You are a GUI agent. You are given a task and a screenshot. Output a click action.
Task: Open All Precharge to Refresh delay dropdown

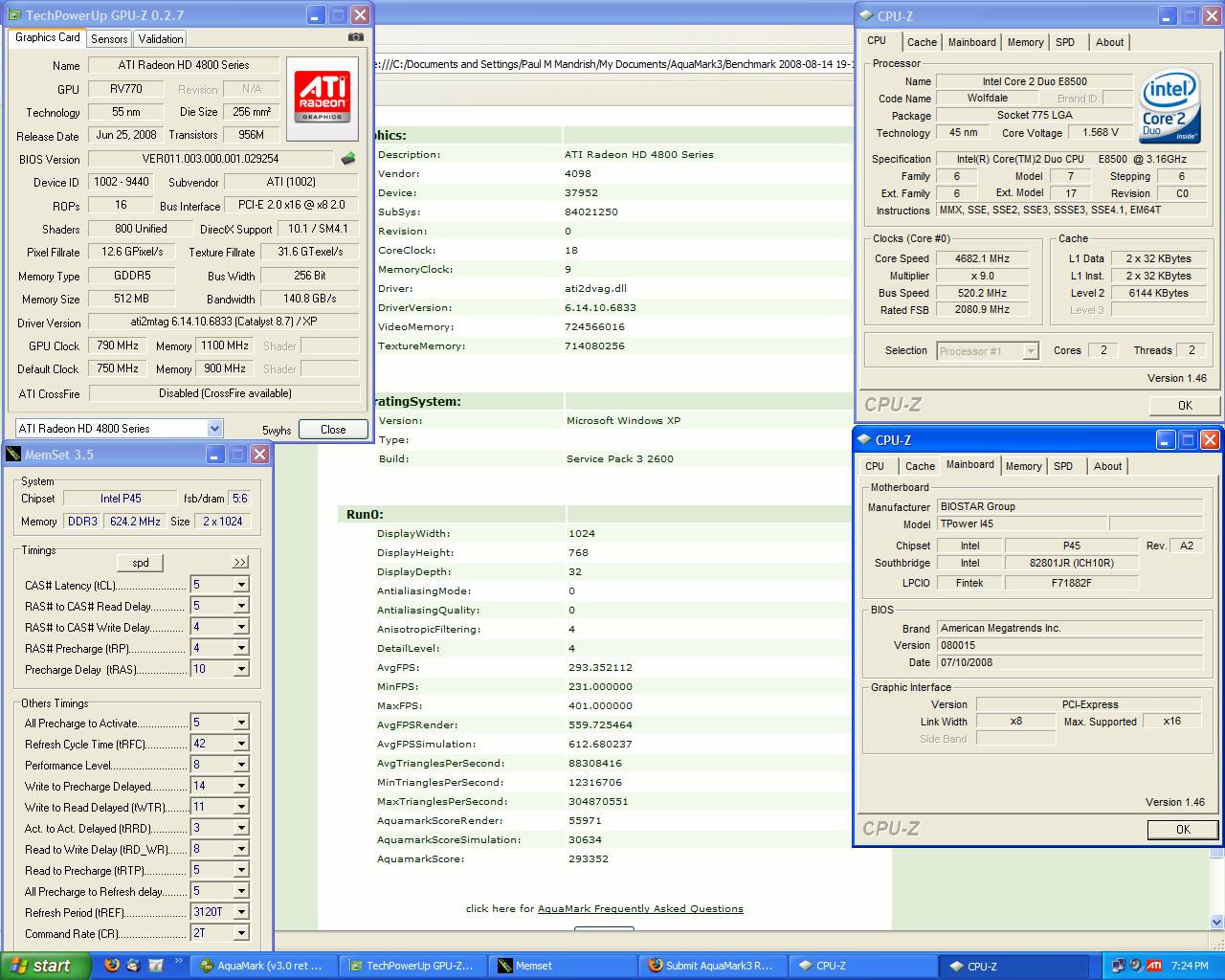241,891
